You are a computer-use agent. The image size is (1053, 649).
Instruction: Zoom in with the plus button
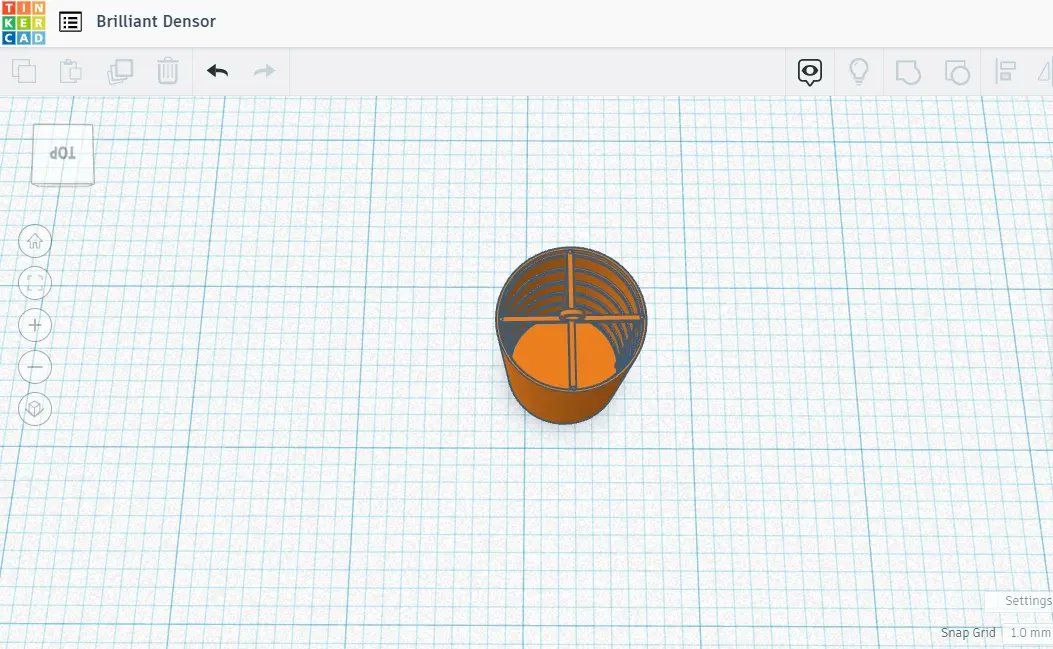coord(35,325)
